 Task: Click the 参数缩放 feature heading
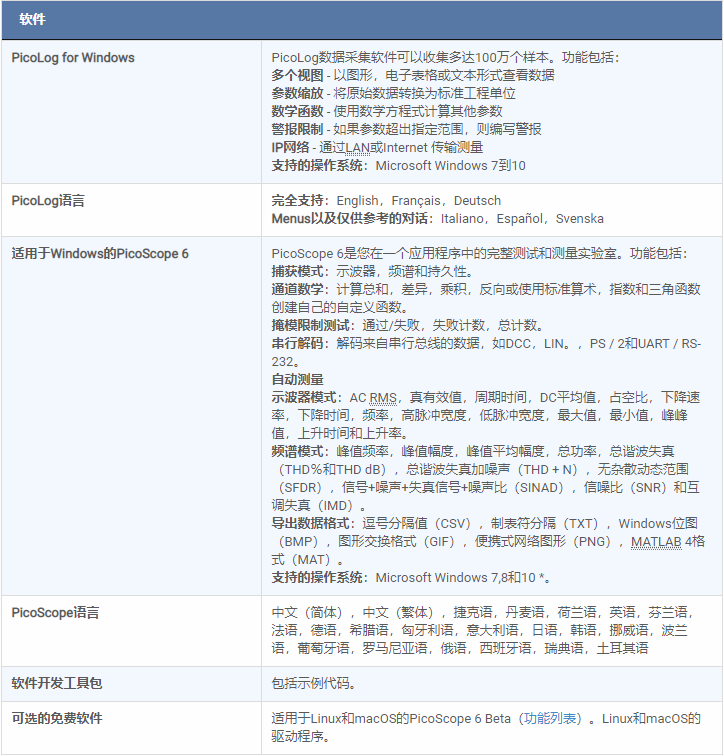click(297, 93)
